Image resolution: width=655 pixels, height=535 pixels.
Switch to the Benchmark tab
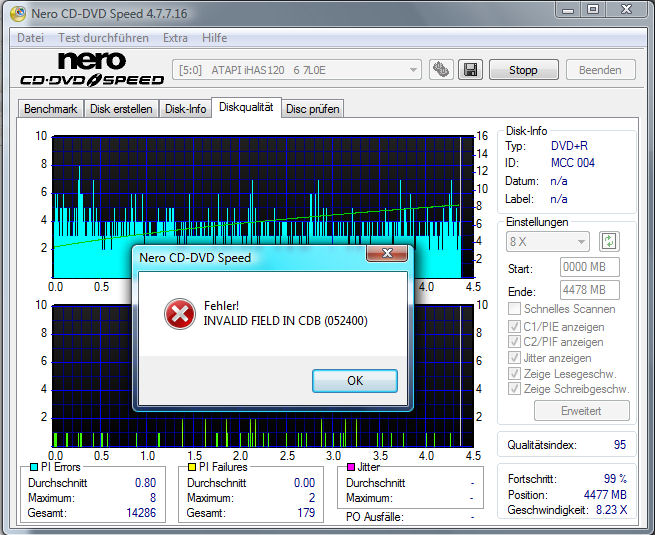point(50,108)
